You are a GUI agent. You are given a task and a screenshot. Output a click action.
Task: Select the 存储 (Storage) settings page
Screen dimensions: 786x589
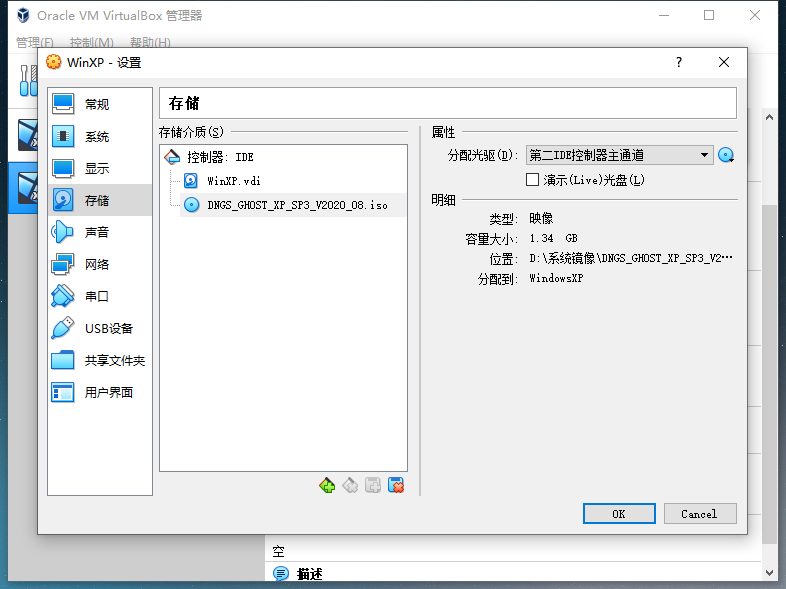pos(100,200)
